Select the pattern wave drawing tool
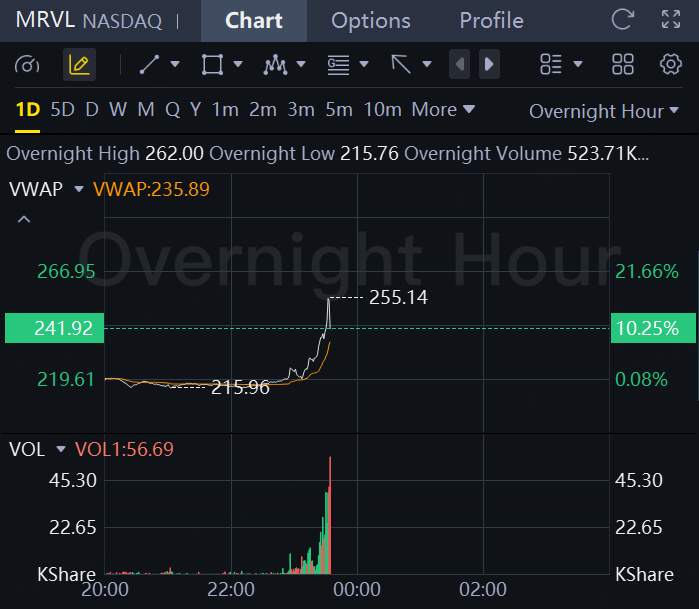699x609 pixels. pos(275,65)
